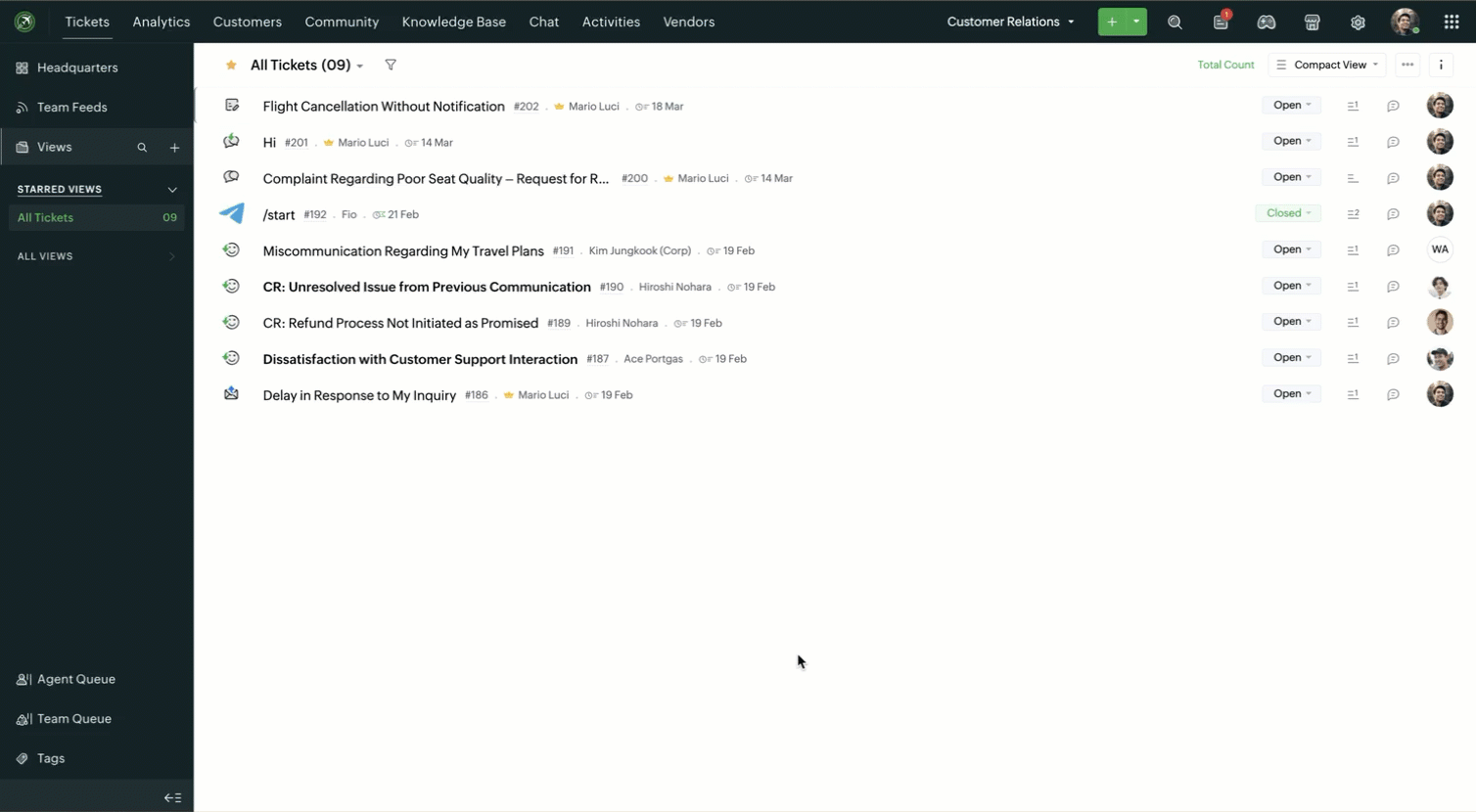
Task: Change Open status of ticket #202
Action: pos(1292,105)
